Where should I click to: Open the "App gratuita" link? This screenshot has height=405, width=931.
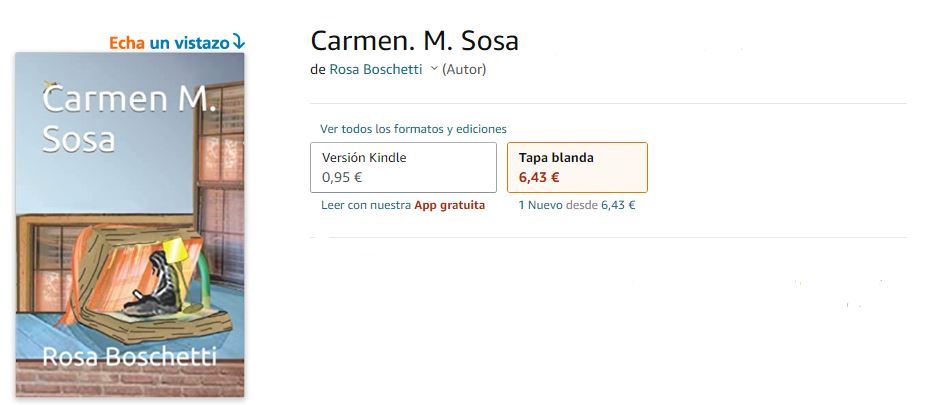tap(450, 205)
